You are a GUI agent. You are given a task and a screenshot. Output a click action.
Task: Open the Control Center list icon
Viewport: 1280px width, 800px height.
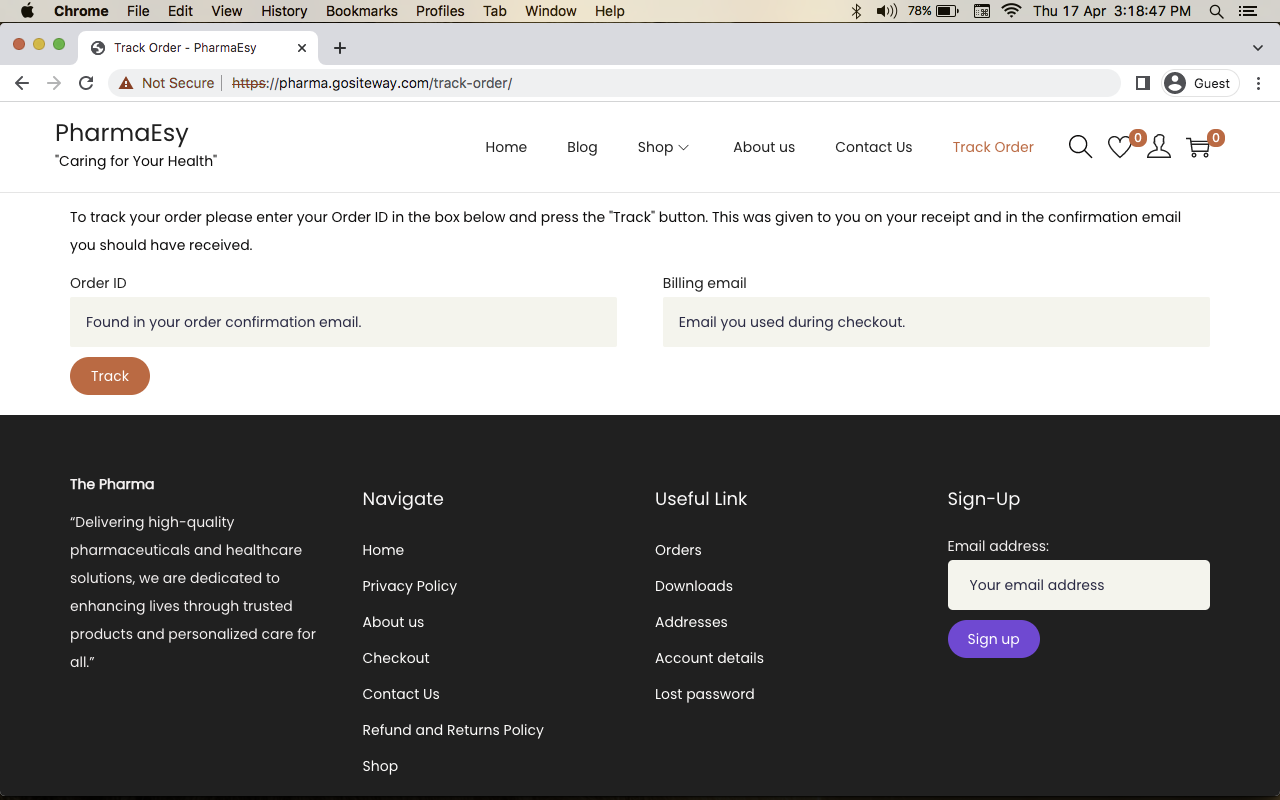pos(1247,11)
